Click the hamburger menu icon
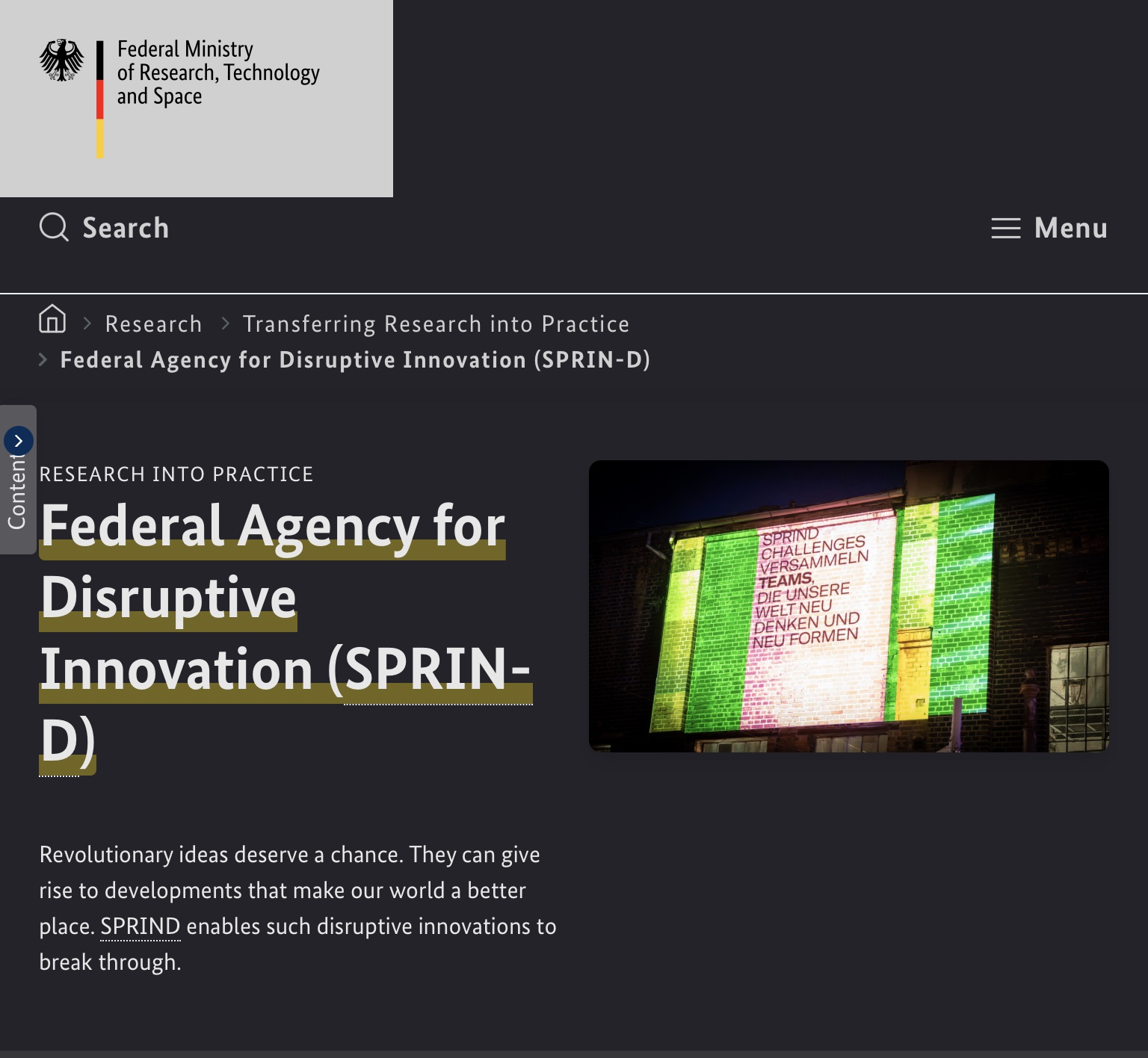The width and height of the screenshot is (1148, 1058). [x=1005, y=228]
